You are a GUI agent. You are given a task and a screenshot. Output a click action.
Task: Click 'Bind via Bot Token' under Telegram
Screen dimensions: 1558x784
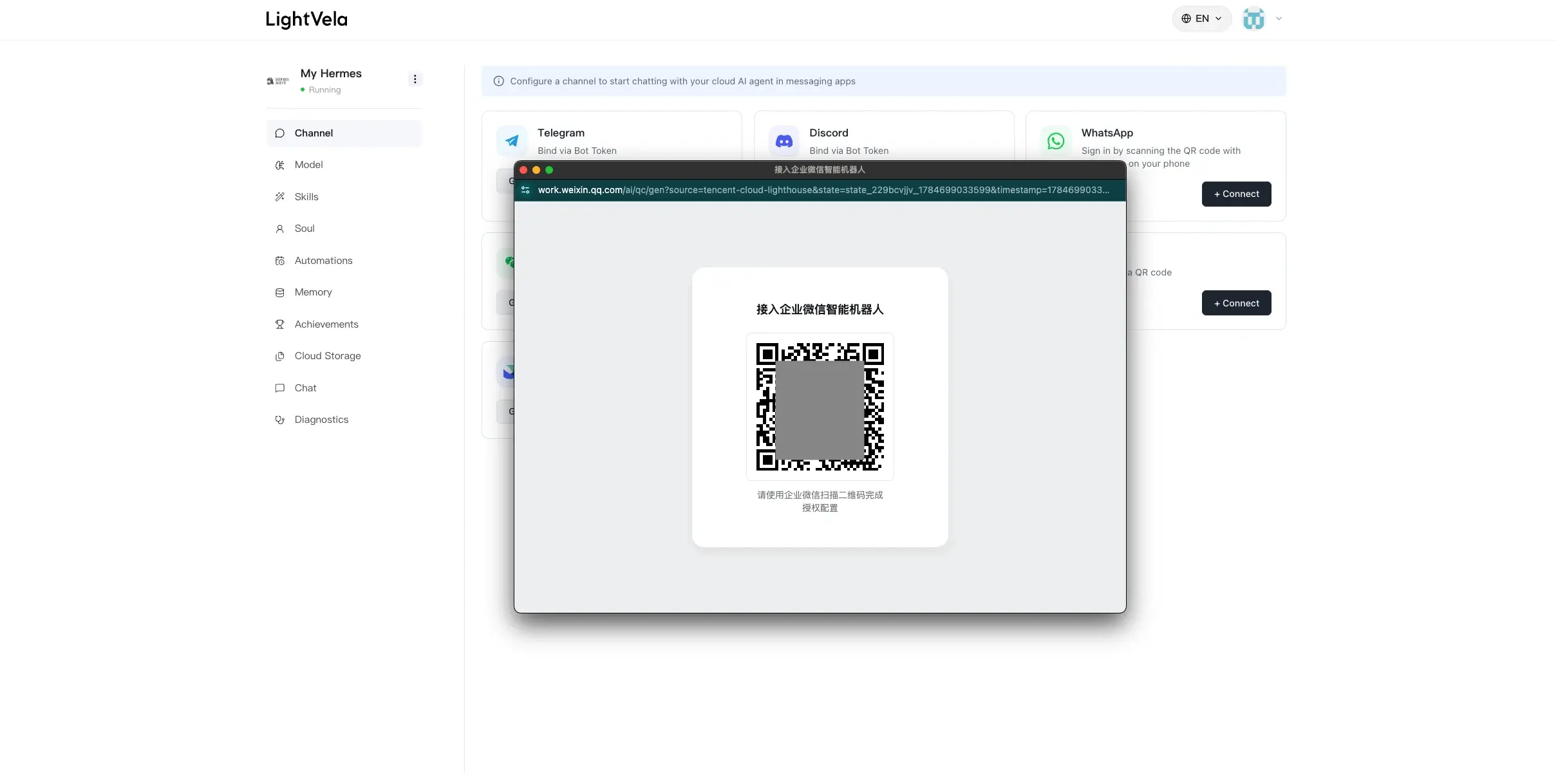click(577, 151)
